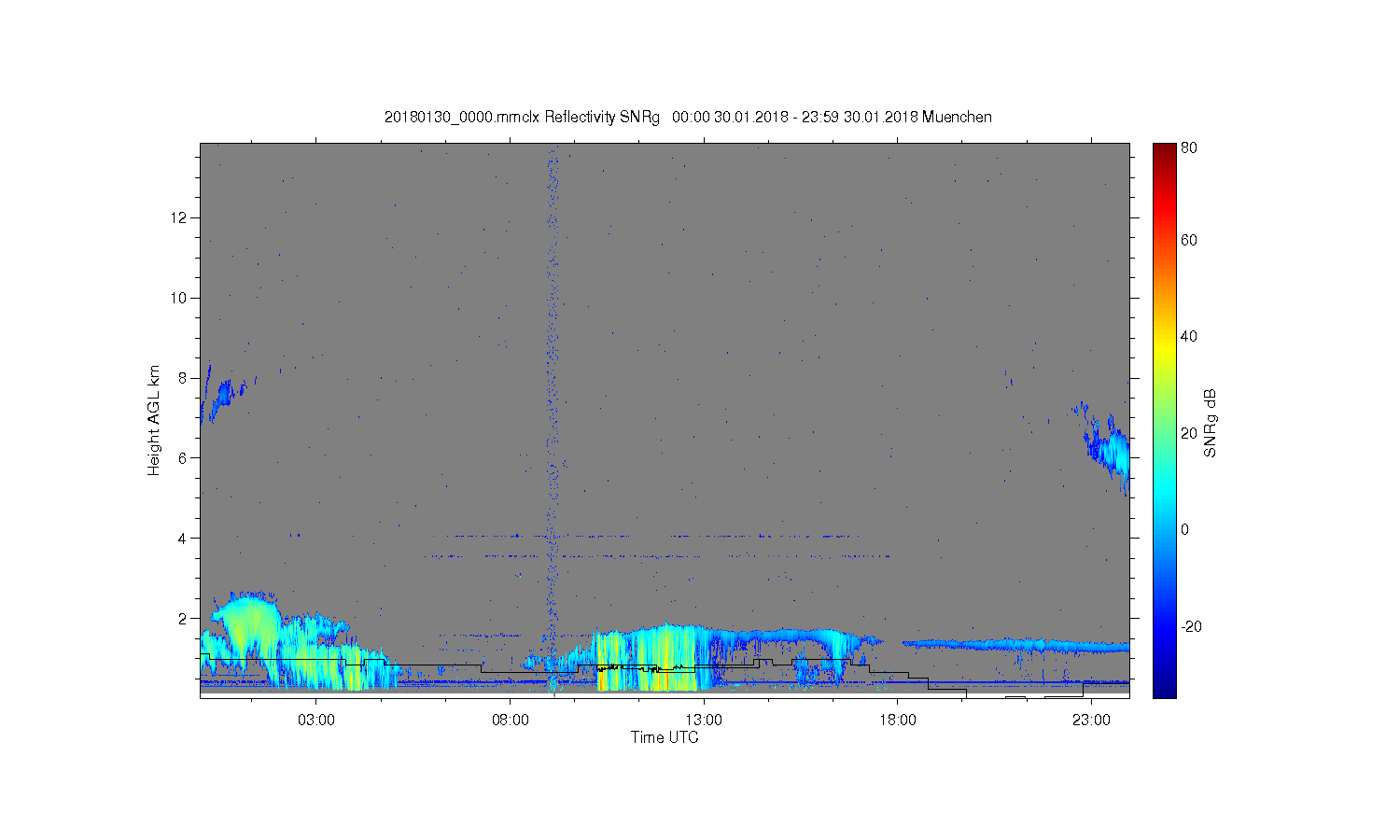Click the height axis tick label 10

(x=180, y=299)
